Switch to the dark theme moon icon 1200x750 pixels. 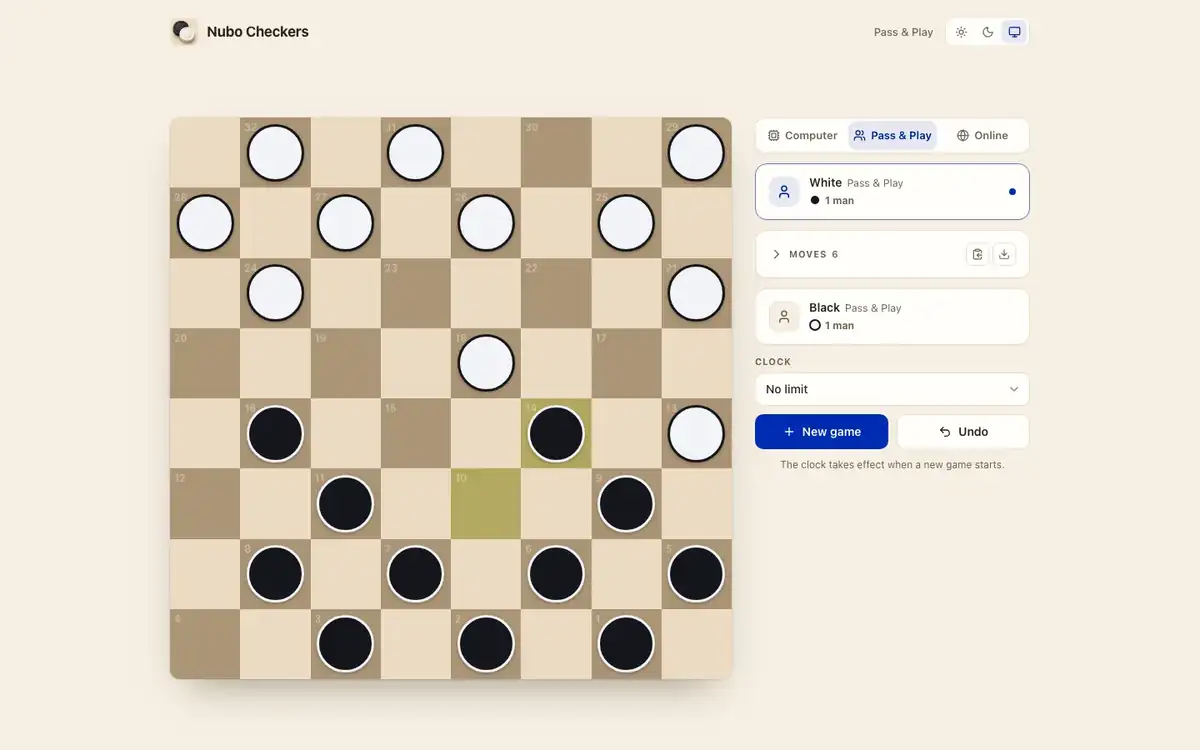tap(988, 32)
